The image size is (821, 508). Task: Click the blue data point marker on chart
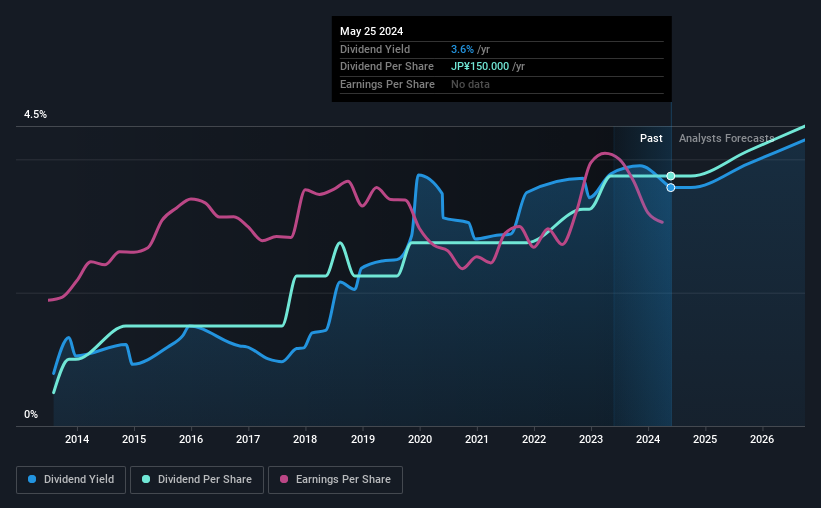(671, 187)
